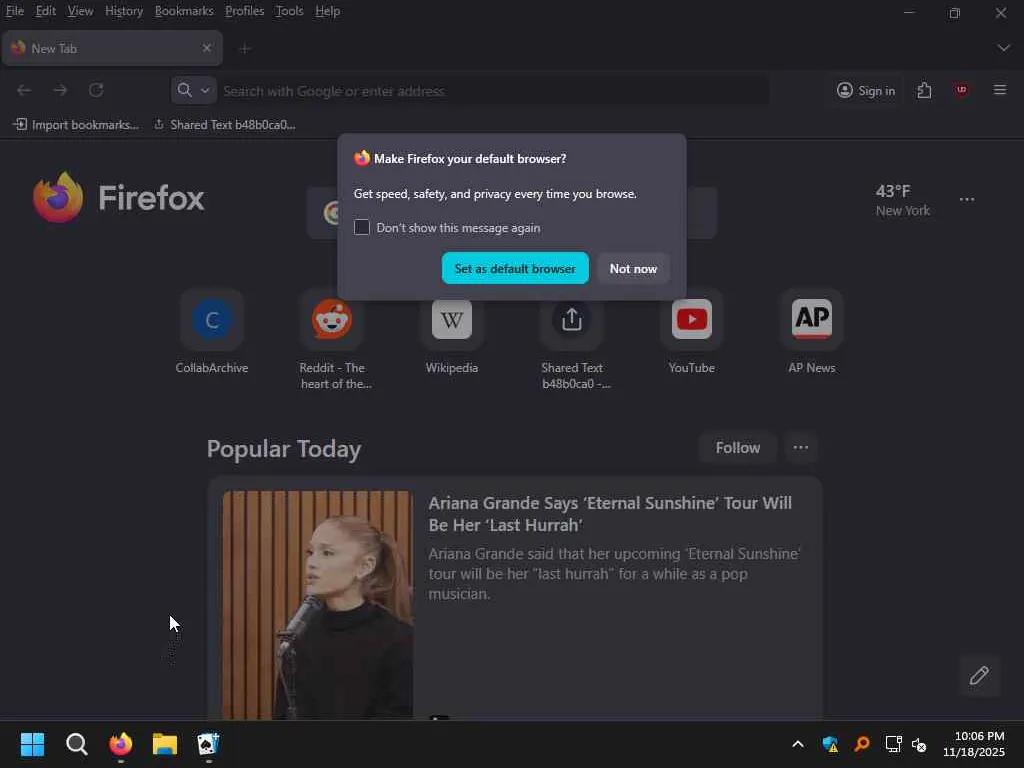Open the Edit menu
The height and width of the screenshot is (768, 1024).
click(46, 11)
